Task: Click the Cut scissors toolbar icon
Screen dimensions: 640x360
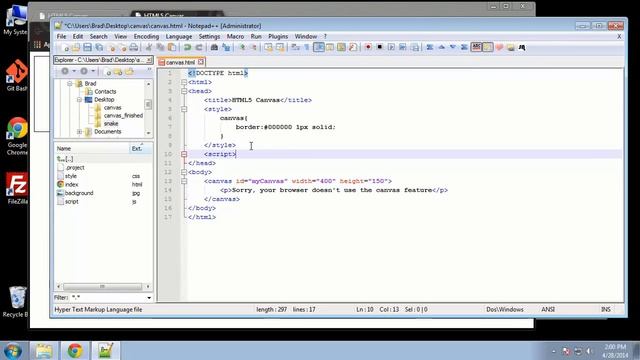Action: tap(149, 47)
